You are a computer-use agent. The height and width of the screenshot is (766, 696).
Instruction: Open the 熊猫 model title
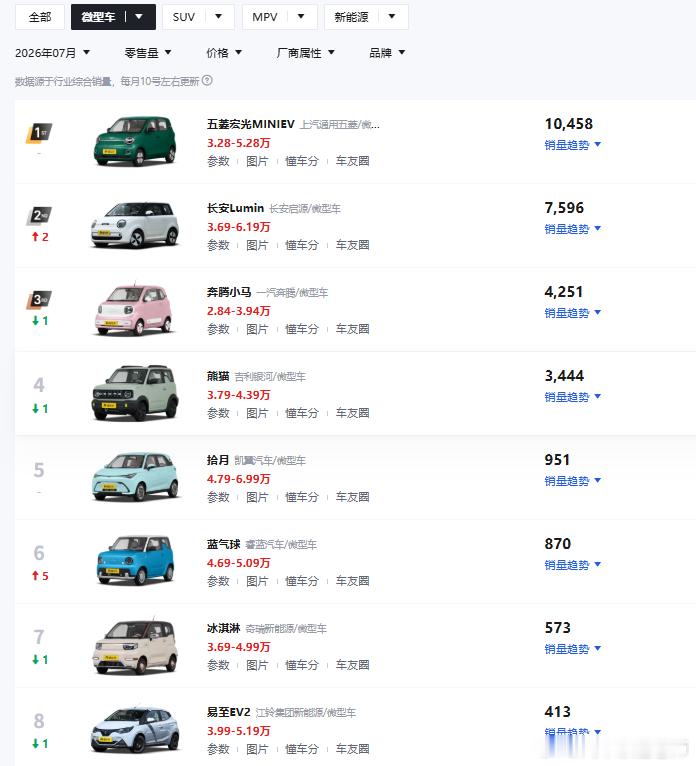click(x=218, y=376)
